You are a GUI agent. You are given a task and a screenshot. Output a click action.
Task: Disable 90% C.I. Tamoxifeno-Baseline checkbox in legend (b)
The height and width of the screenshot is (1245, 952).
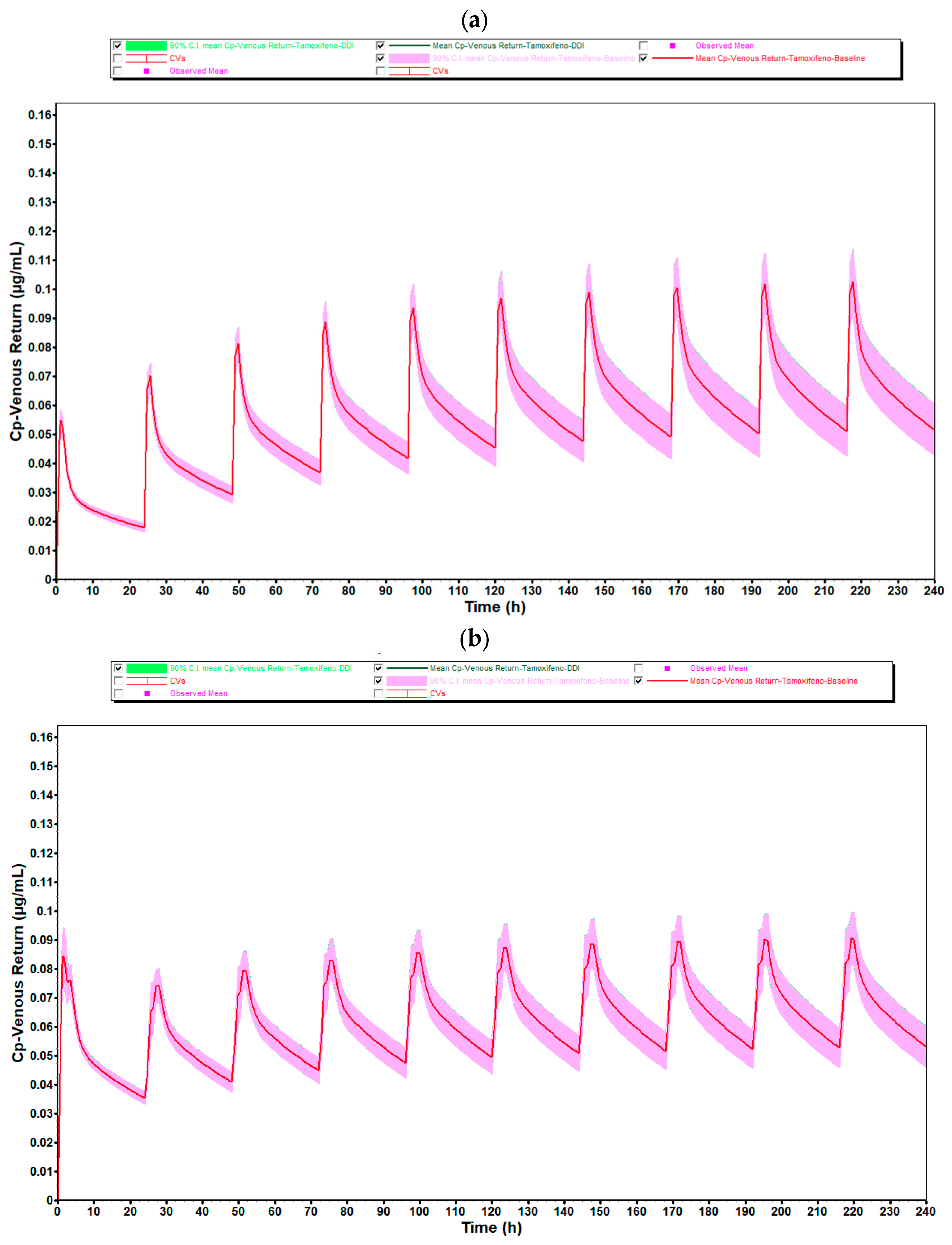(378, 680)
